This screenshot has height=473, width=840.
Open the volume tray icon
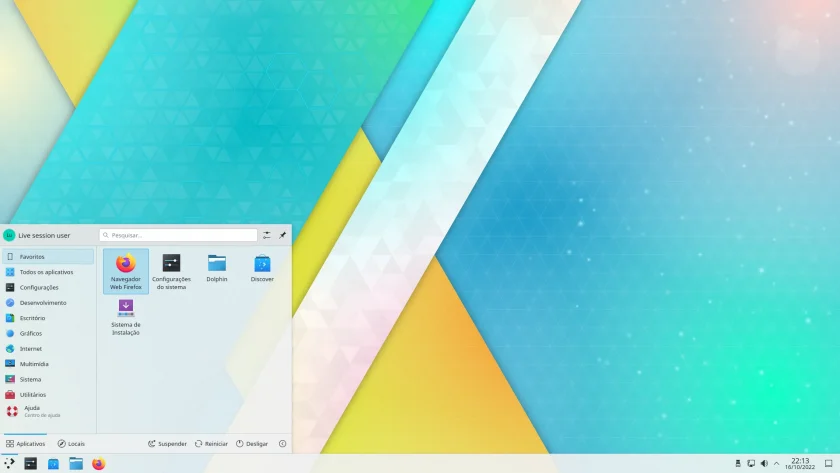coord(764,463)
